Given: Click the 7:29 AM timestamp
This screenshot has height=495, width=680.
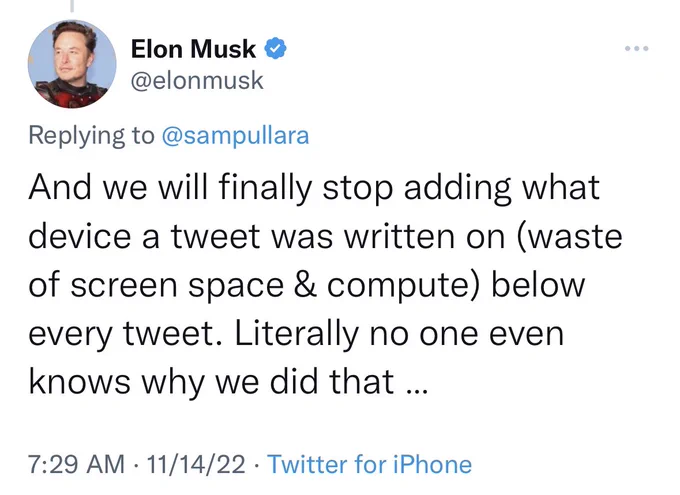Looking at the screenshot, I should tap(76, 464).
